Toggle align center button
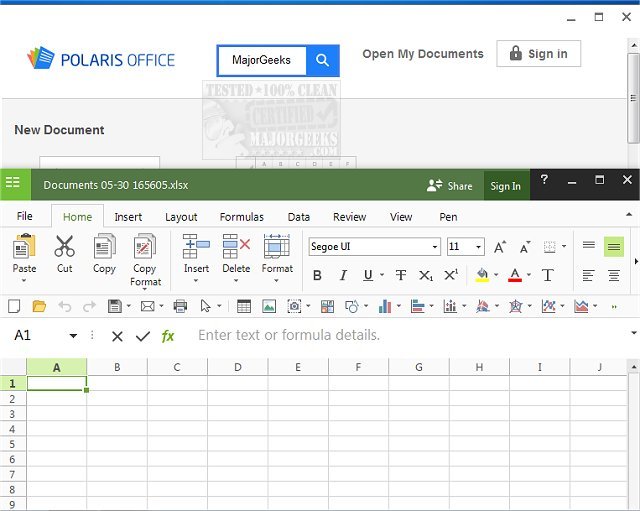This screenshot has height=511, width=640. (614, 275)
